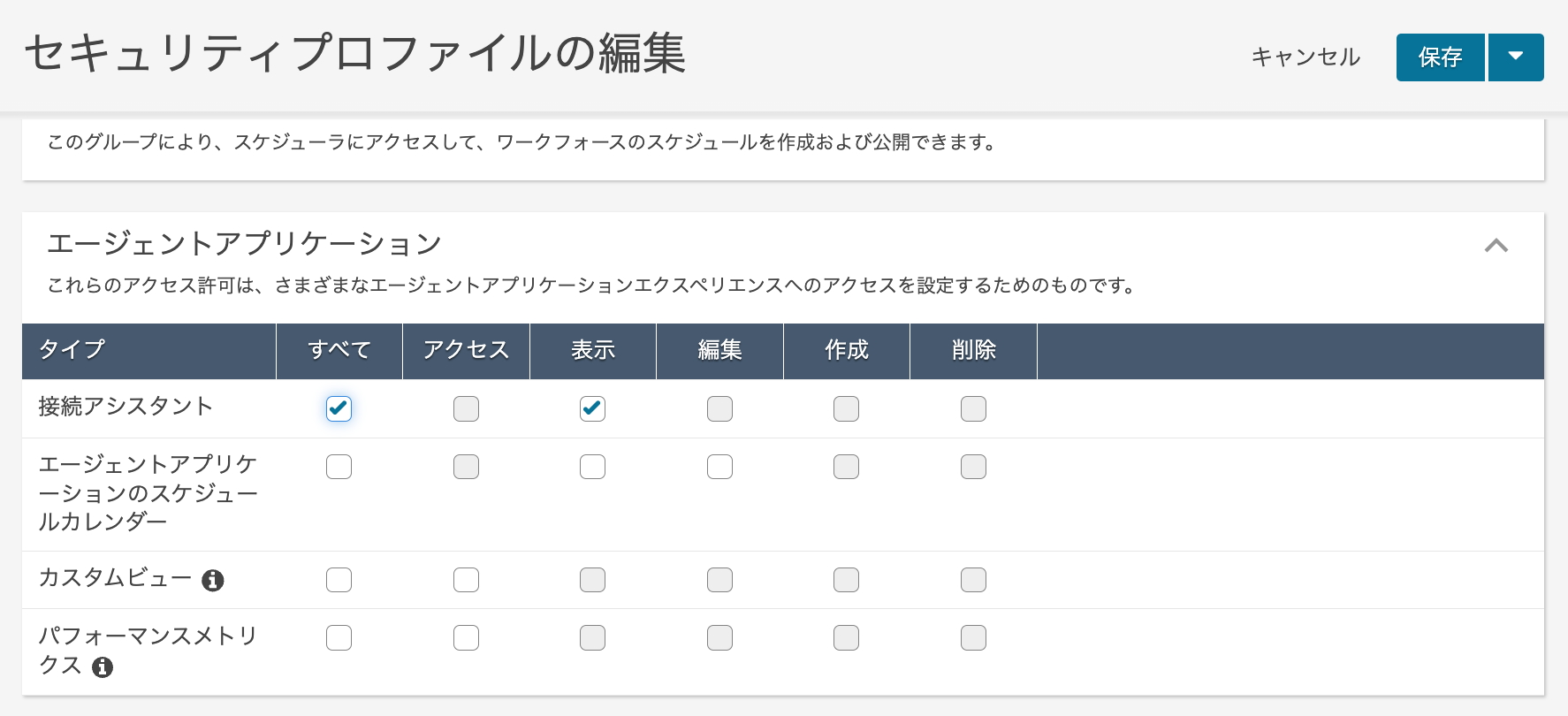Click the 保存 button to save changes
Viewport: 1568px width, 716px height.
click(x=1440, y=57)
